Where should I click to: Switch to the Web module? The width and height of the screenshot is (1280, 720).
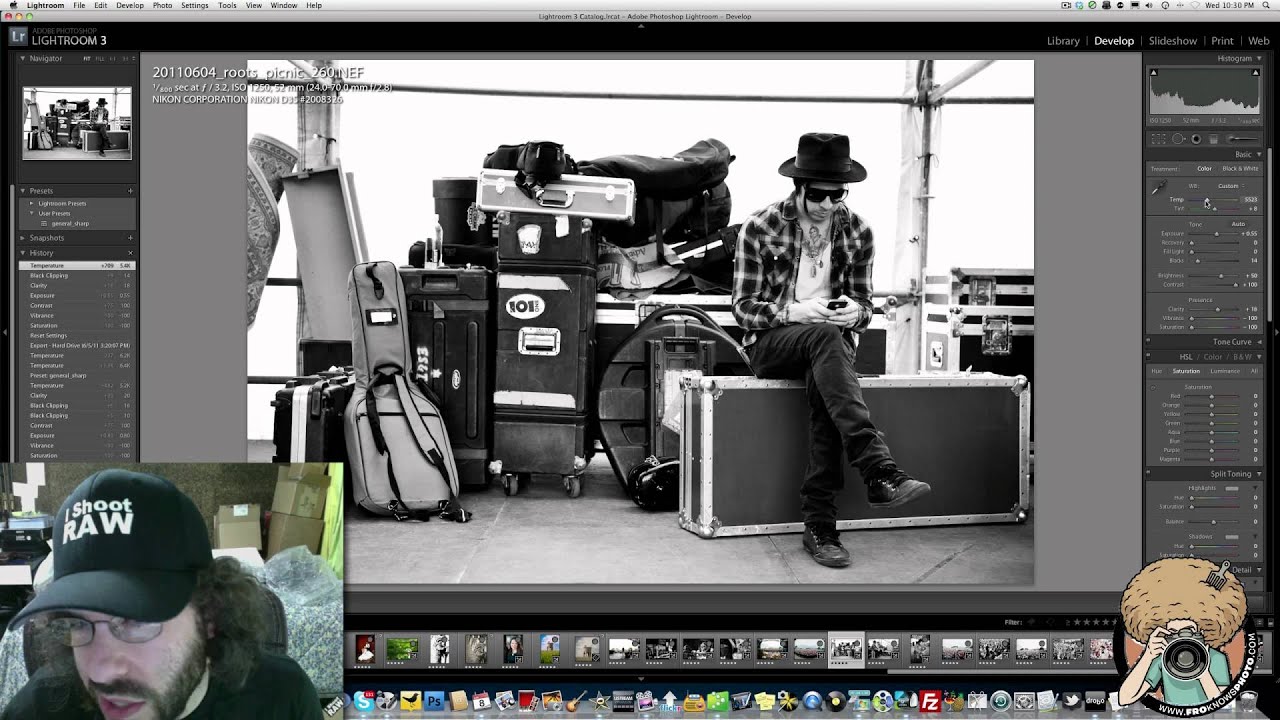click(x=1258, y=41)
